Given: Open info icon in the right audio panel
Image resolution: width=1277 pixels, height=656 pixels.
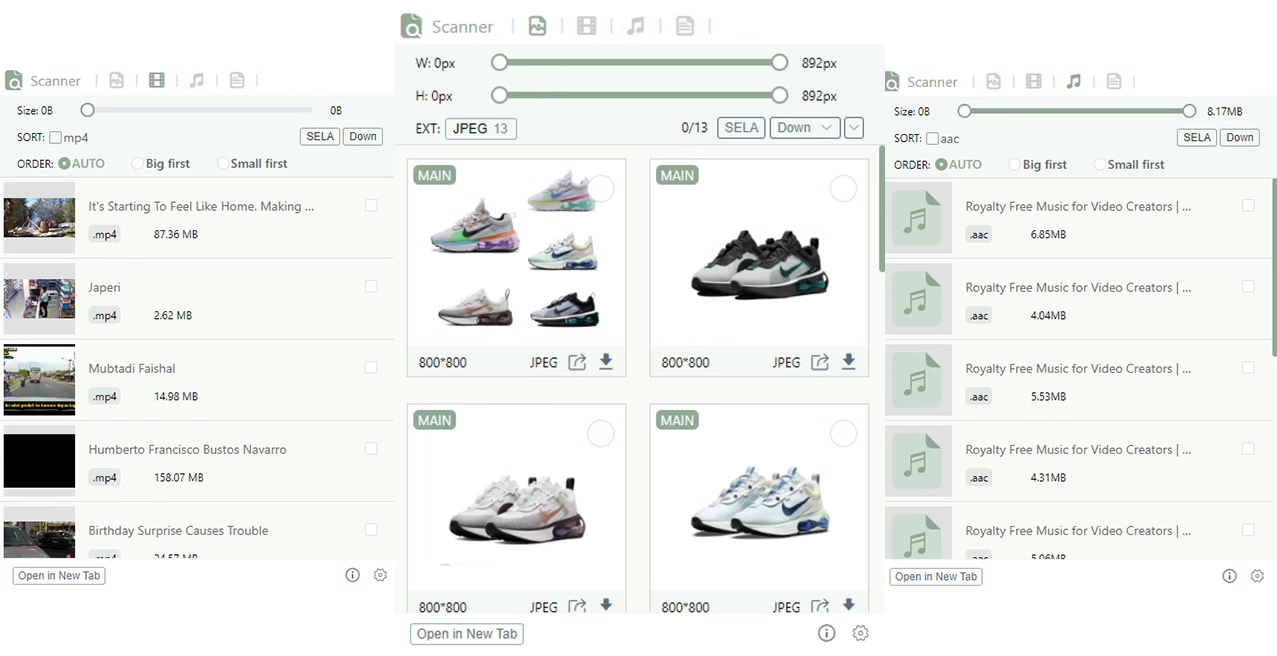Looking at the screenshot, I should 1229,576.
